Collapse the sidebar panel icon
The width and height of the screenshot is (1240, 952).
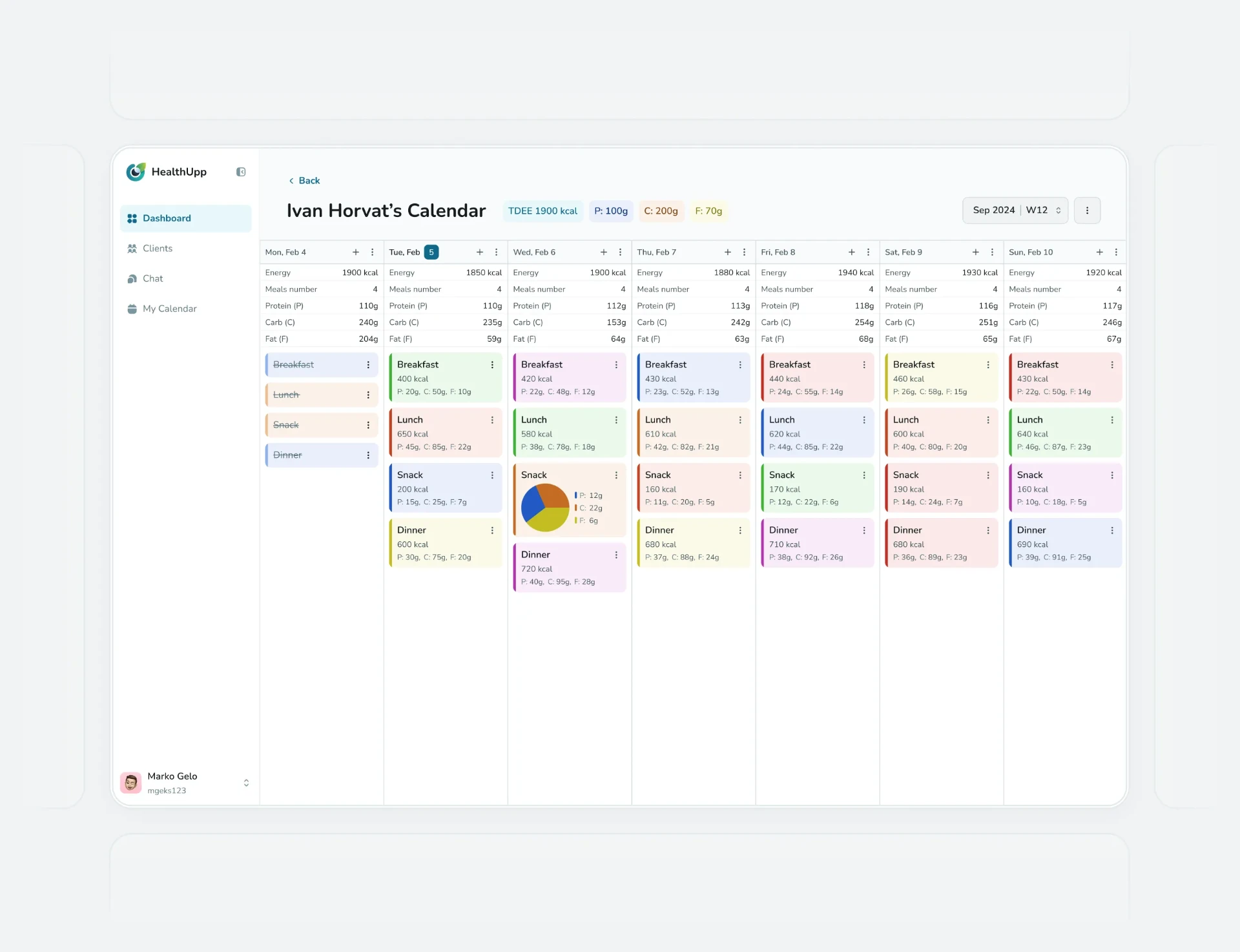(241, 172)
